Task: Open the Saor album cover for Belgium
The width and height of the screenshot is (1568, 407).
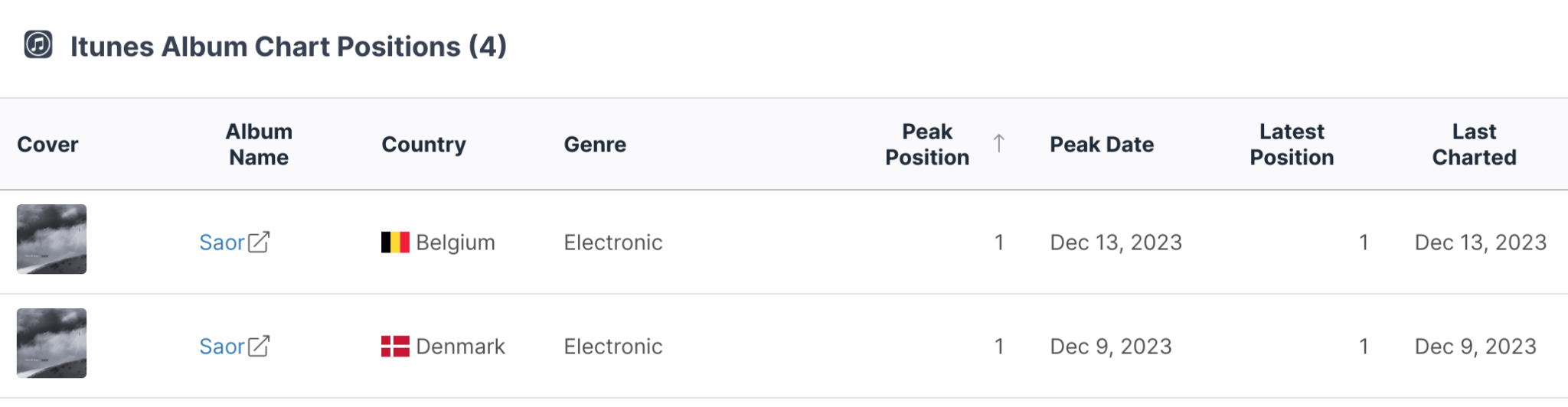Action: (x=51, y=239)
